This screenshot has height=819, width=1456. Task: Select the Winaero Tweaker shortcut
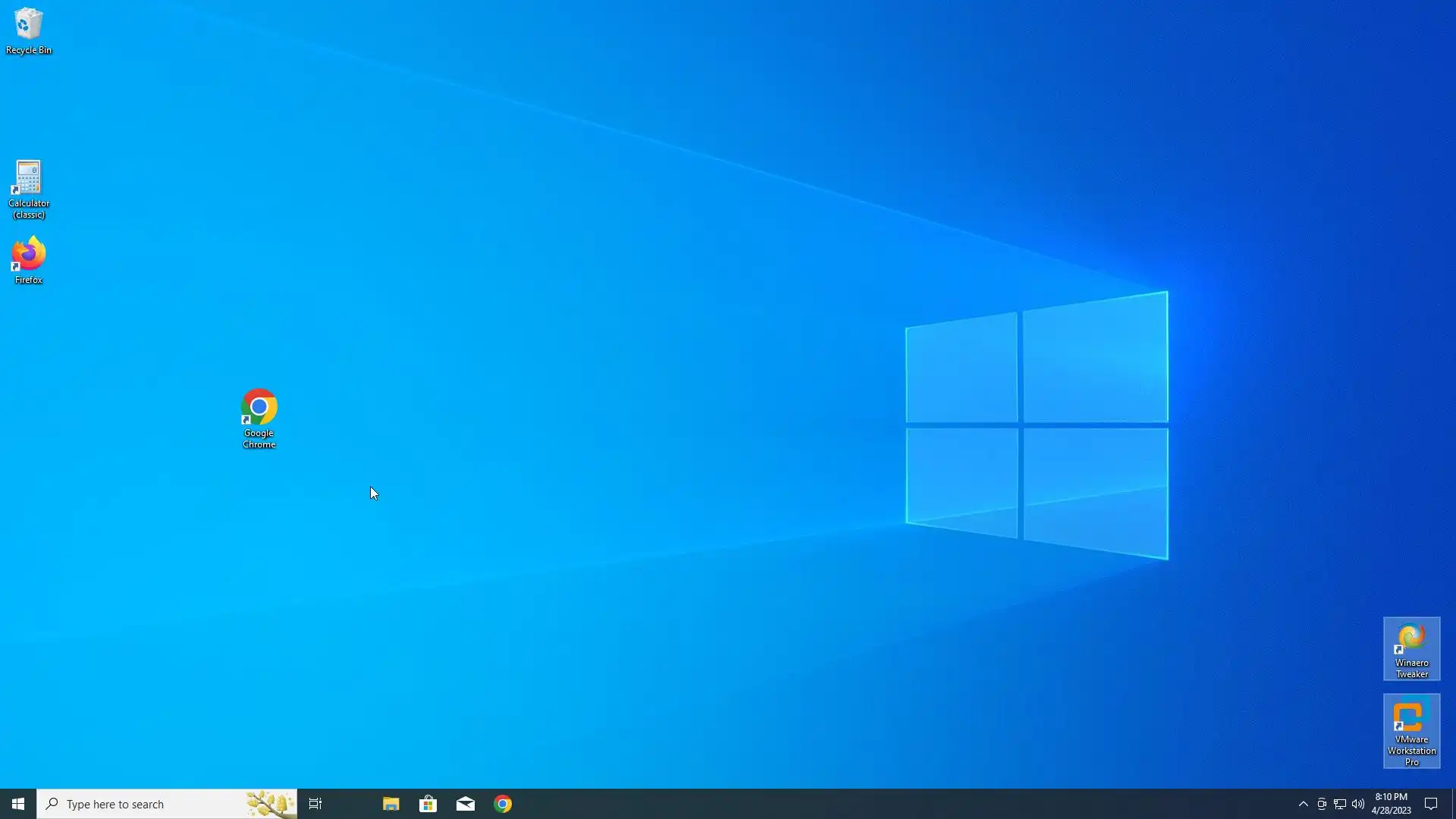coord(1411,648)
